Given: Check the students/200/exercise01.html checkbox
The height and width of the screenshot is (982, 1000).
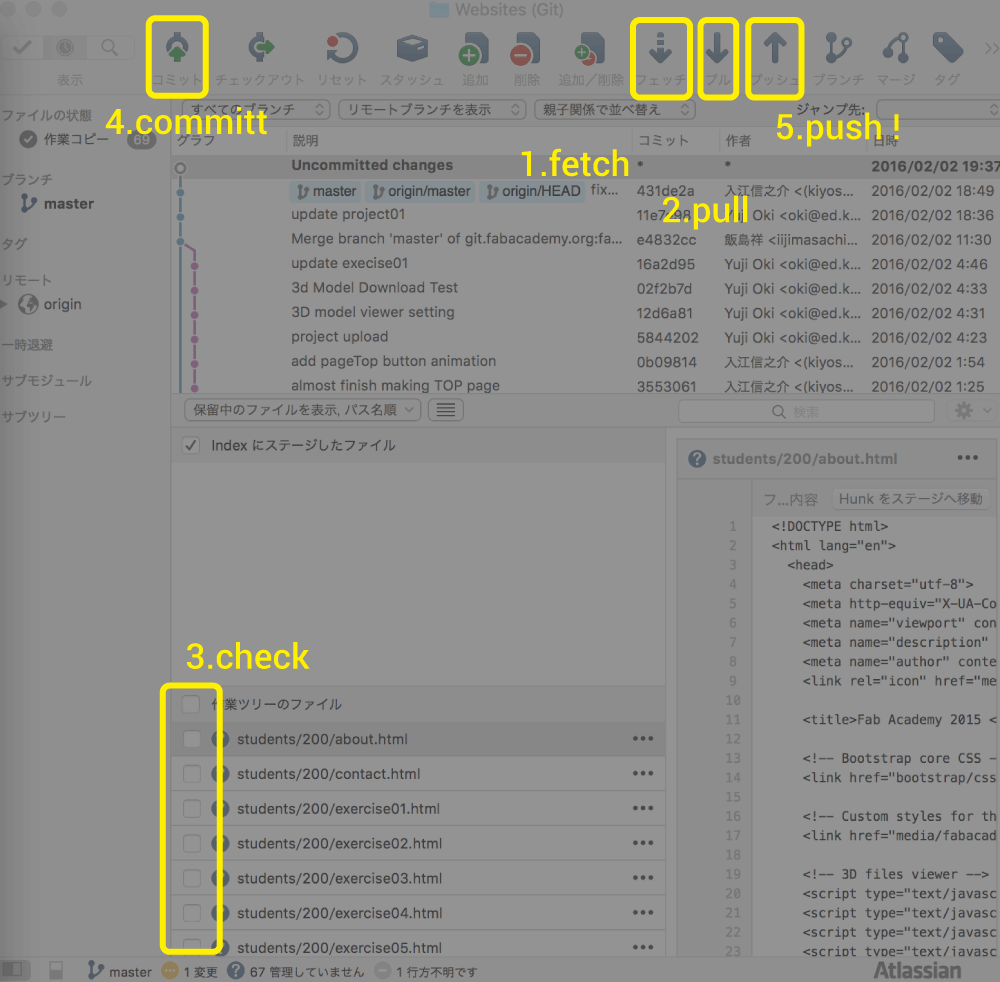Looking at the screenshot, I should click(x=191, y=809).
